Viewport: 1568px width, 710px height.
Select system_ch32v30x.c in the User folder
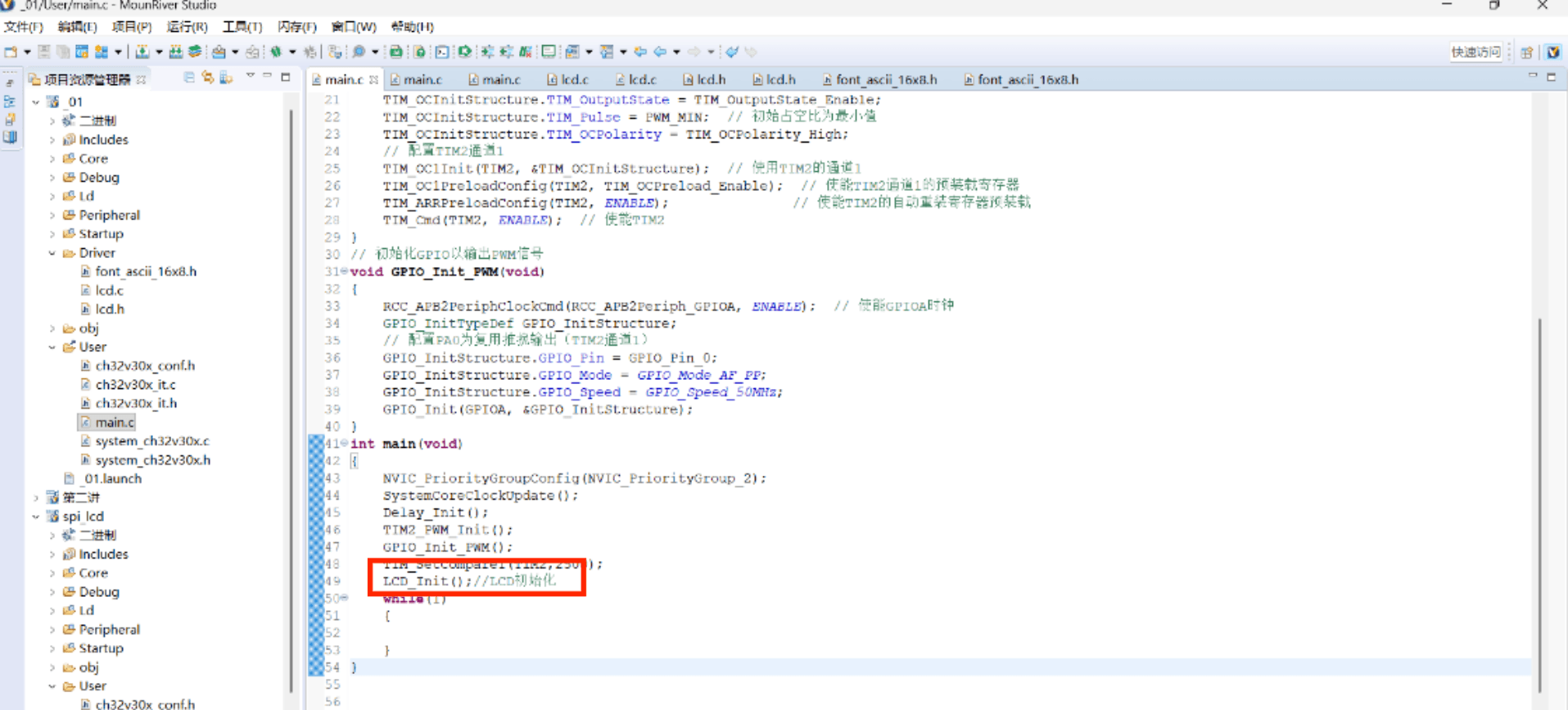point(151,441)
